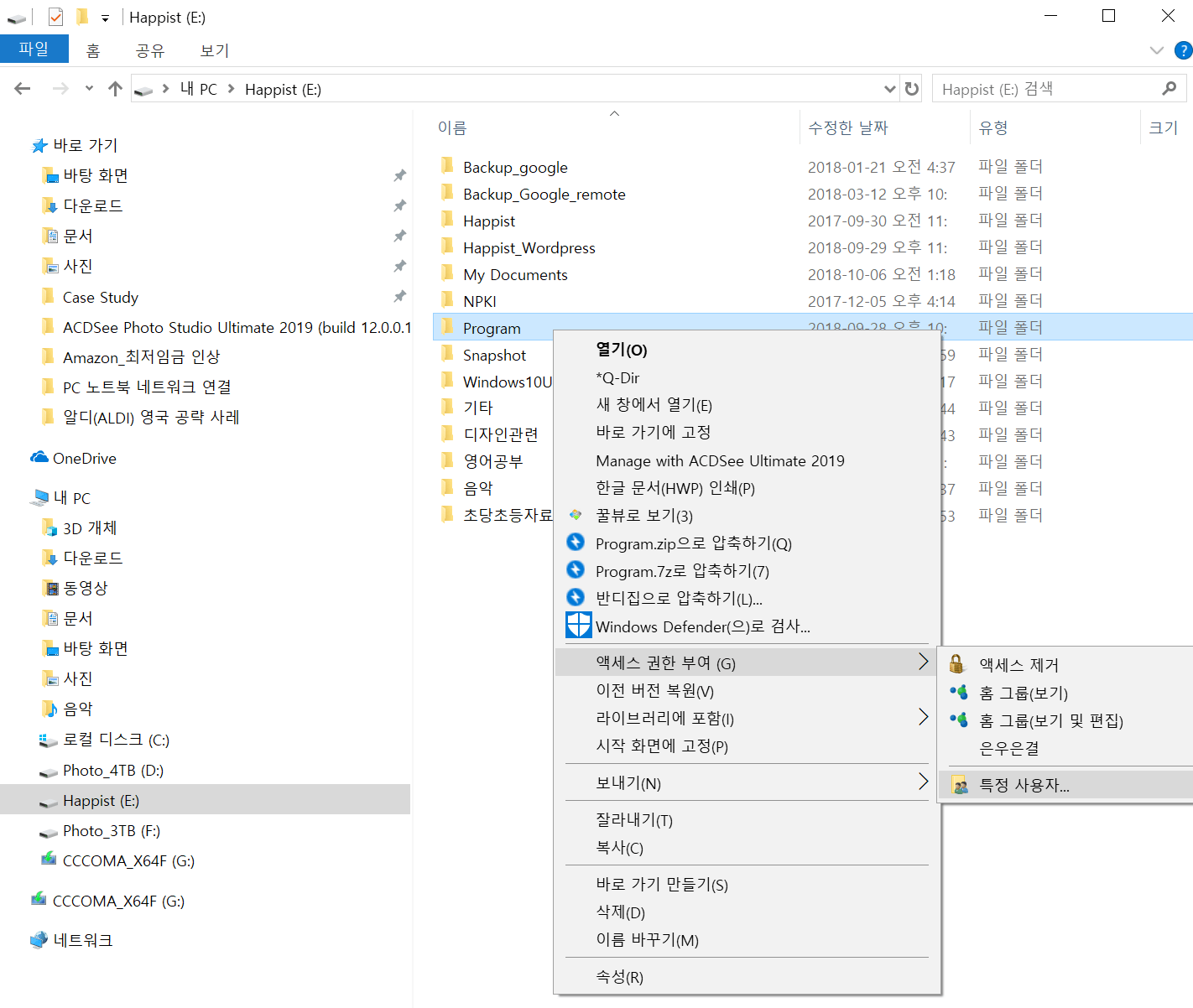This screenshot has width=1193, height=1008.
Task: Click the back navigation arrow
Action: pos(23,89)
